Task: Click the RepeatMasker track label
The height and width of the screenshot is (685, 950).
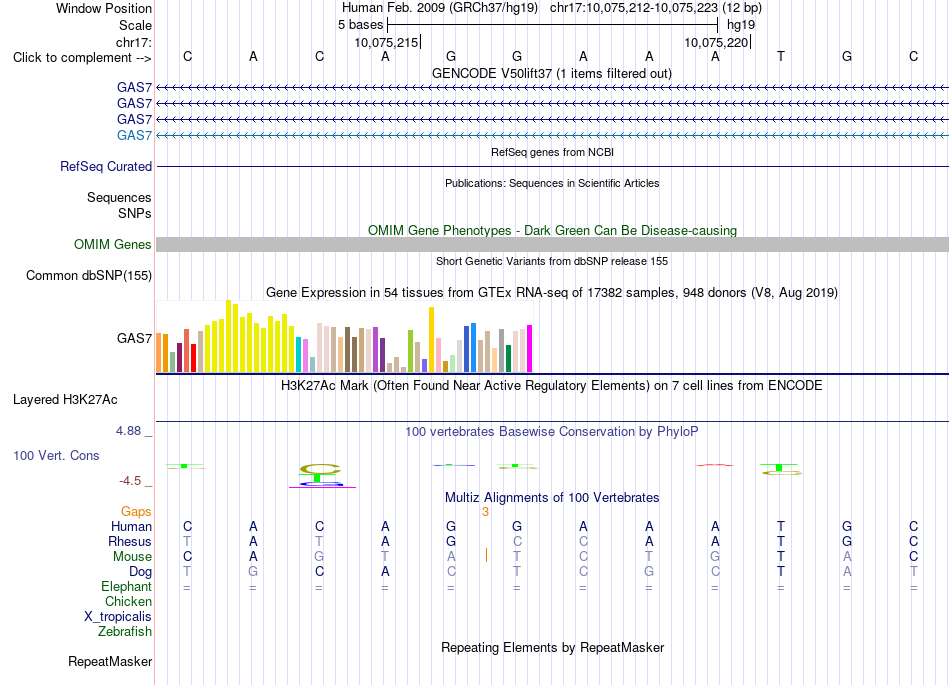Action: point(110,661)
